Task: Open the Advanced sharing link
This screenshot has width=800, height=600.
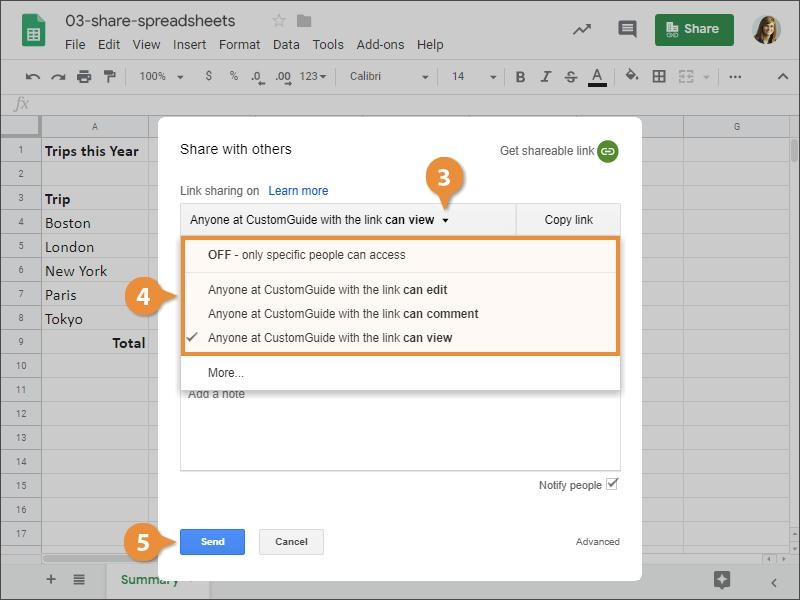Action: click(597, 542)
